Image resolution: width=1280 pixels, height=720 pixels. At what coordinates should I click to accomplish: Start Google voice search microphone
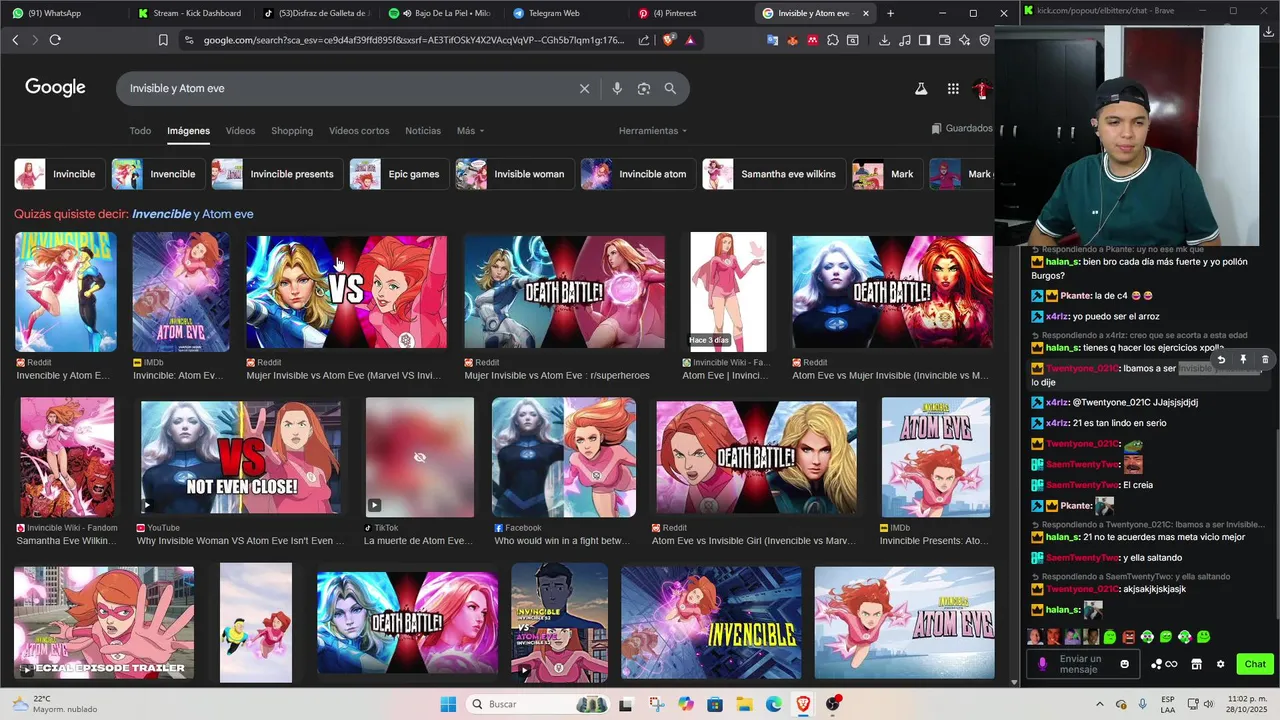(x=617, y=88)
